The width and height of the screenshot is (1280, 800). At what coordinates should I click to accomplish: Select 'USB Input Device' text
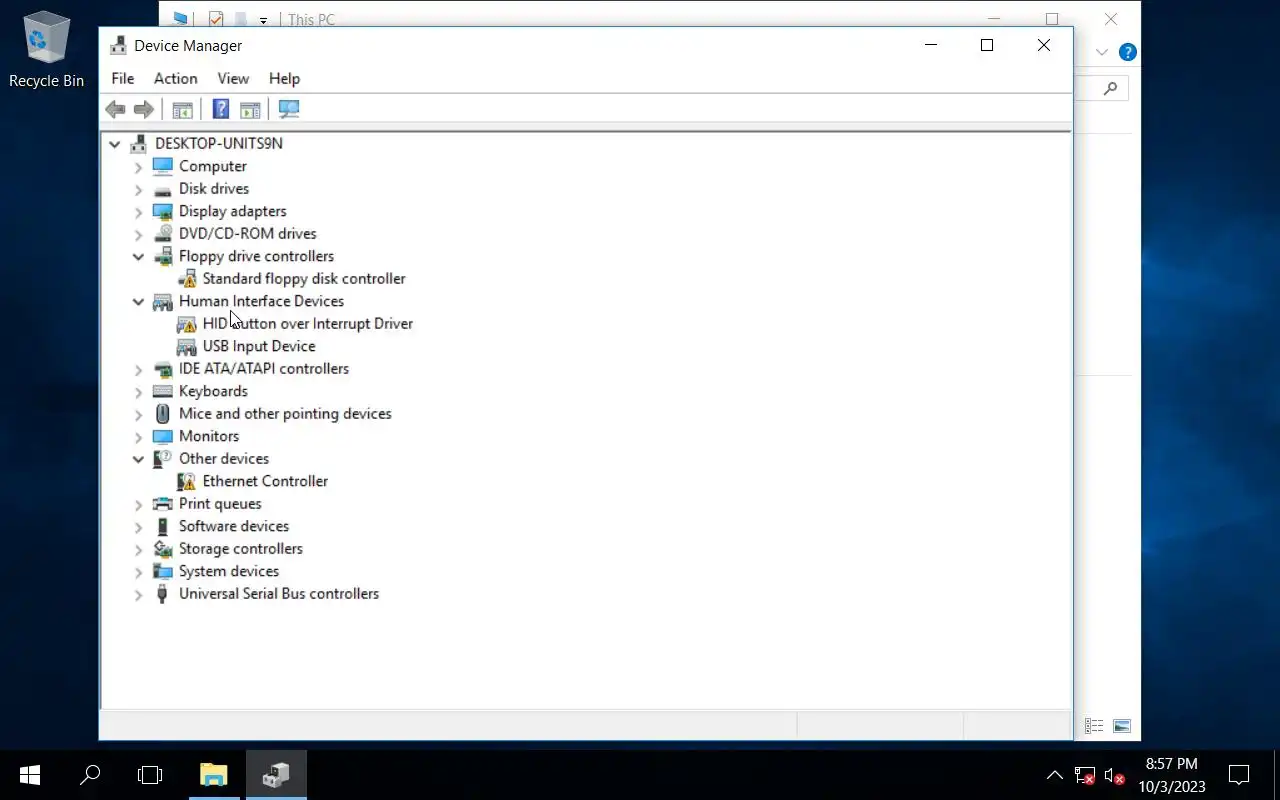click(x=259, y=346)
